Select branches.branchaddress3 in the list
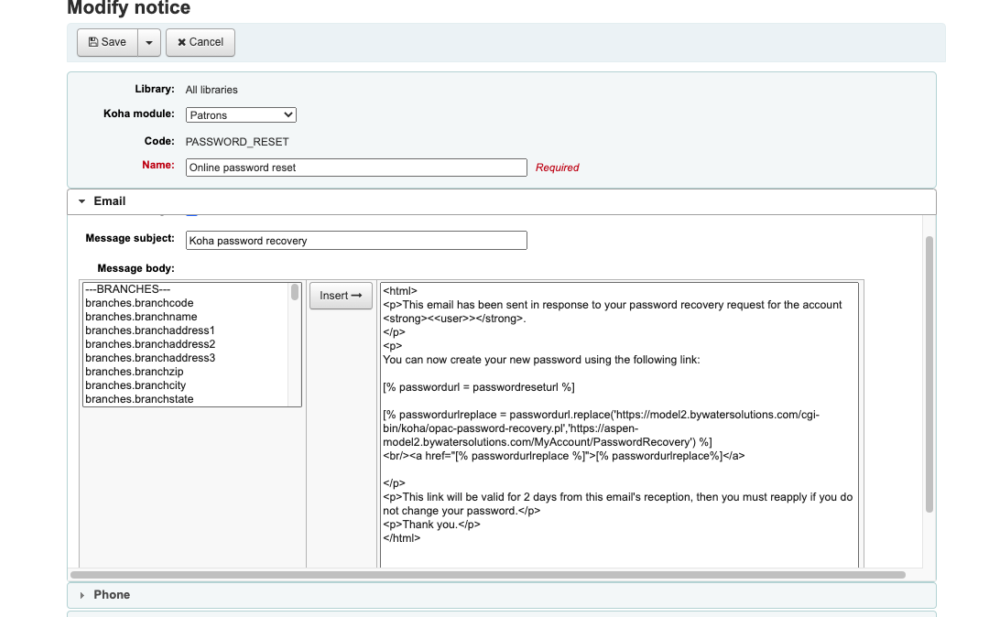The width and height of the screenshot is (1000, 617). tap(150, 358)
